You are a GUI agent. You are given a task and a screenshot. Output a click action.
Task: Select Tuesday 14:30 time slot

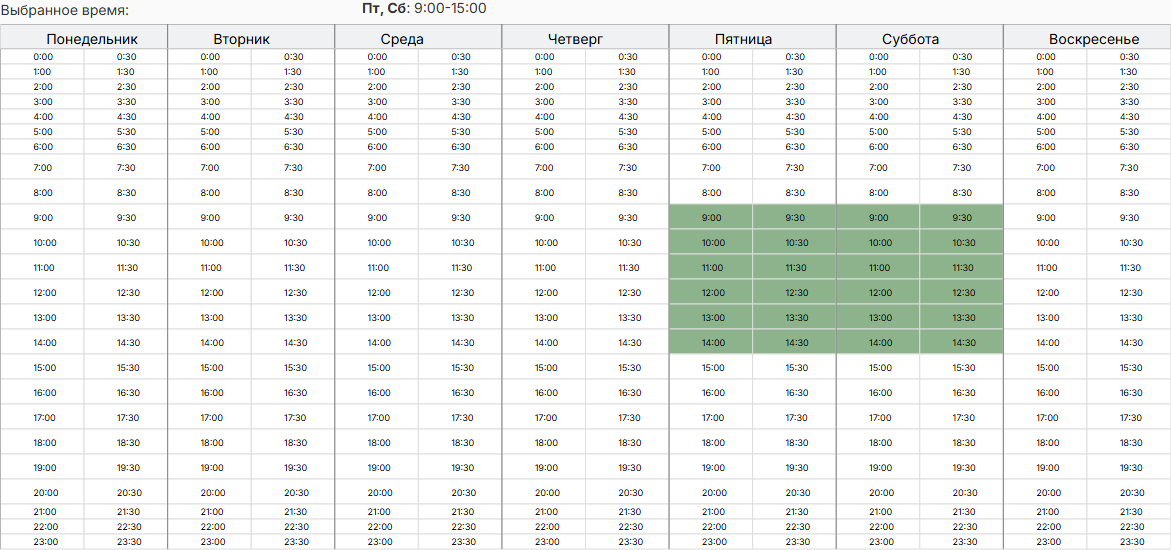tap(293, 342)
